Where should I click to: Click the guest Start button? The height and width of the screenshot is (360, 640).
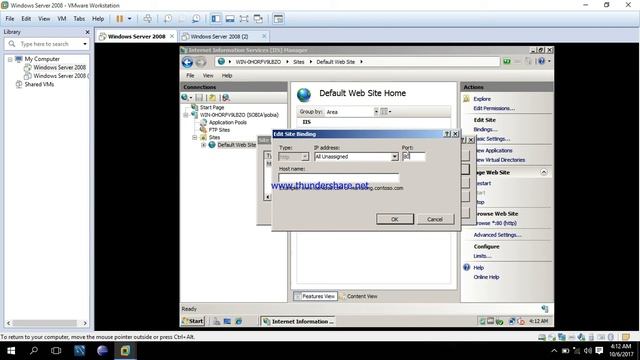193,321
